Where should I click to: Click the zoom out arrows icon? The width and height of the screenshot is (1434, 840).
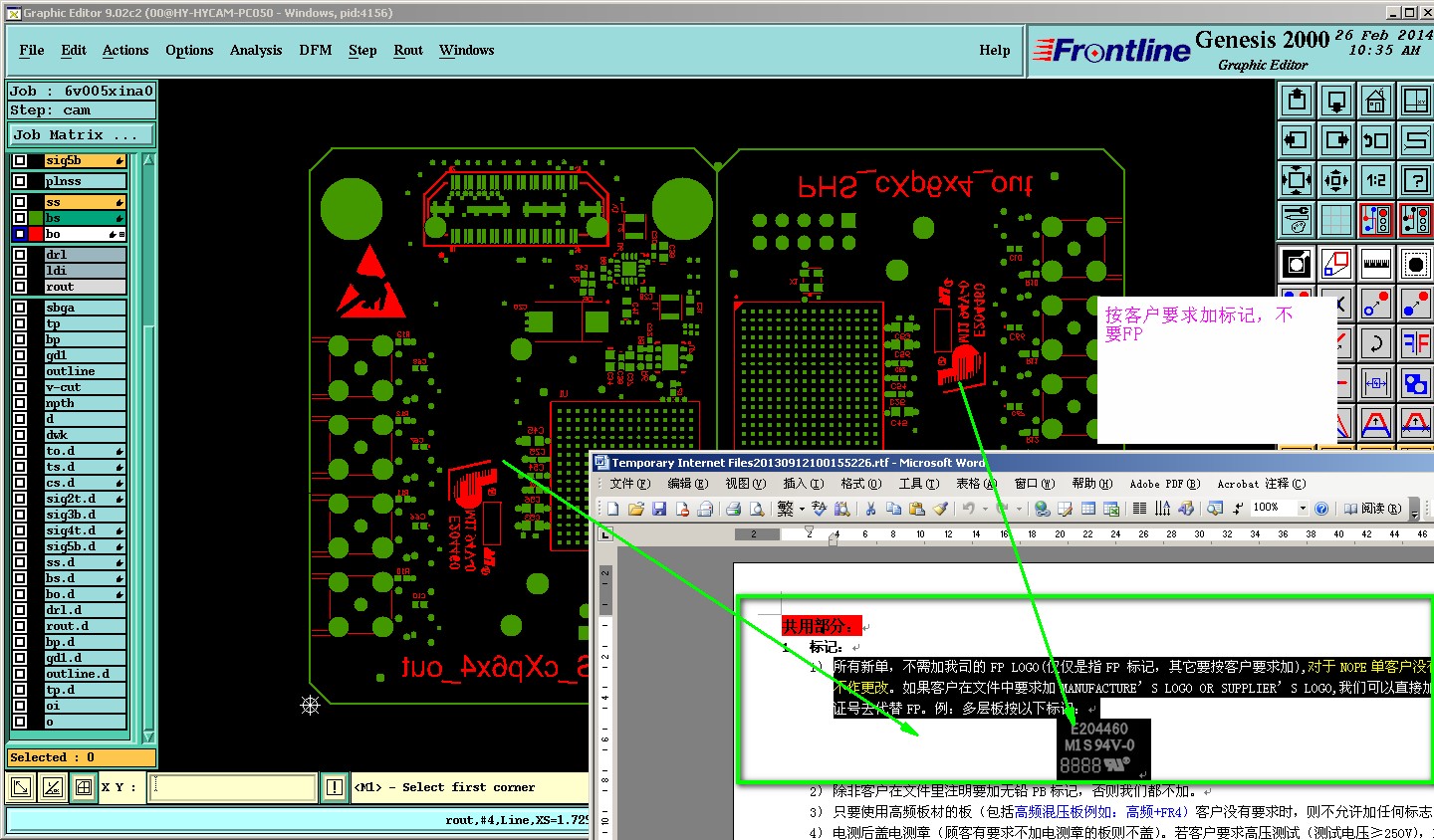(x=1336, y=180)
